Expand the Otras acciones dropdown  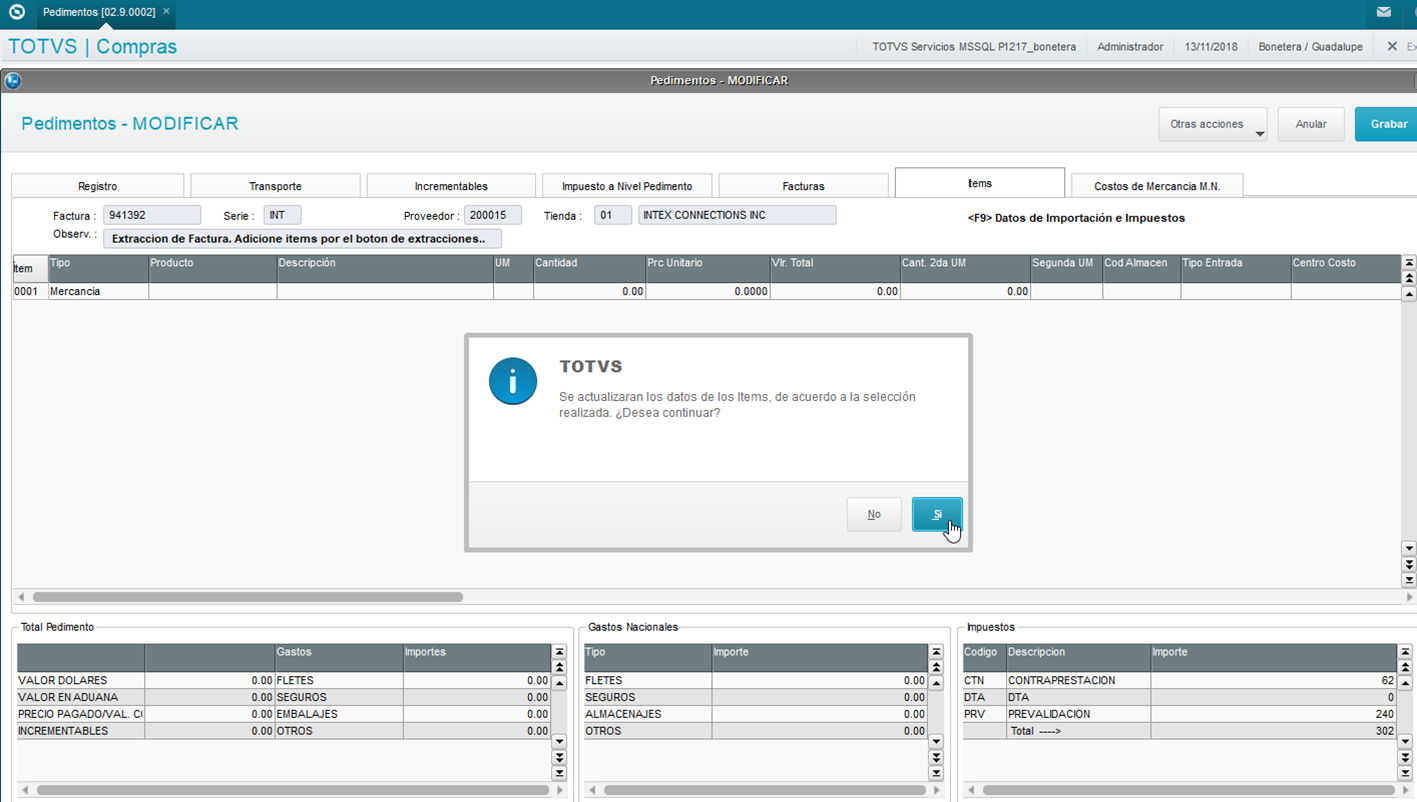[1213, 124]
